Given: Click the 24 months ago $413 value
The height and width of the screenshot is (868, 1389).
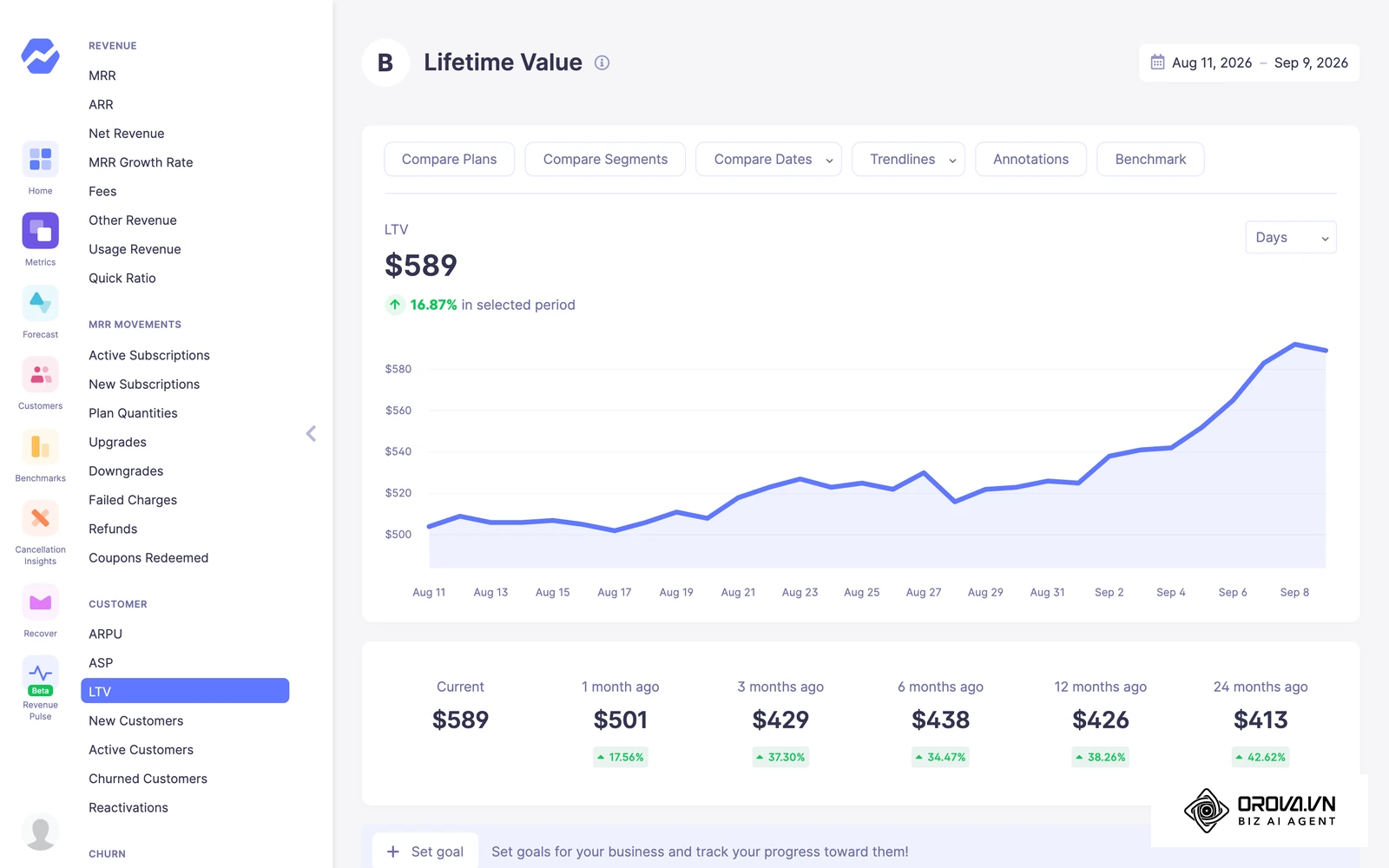Looking at the screenshot, I should coord(1261,720).
